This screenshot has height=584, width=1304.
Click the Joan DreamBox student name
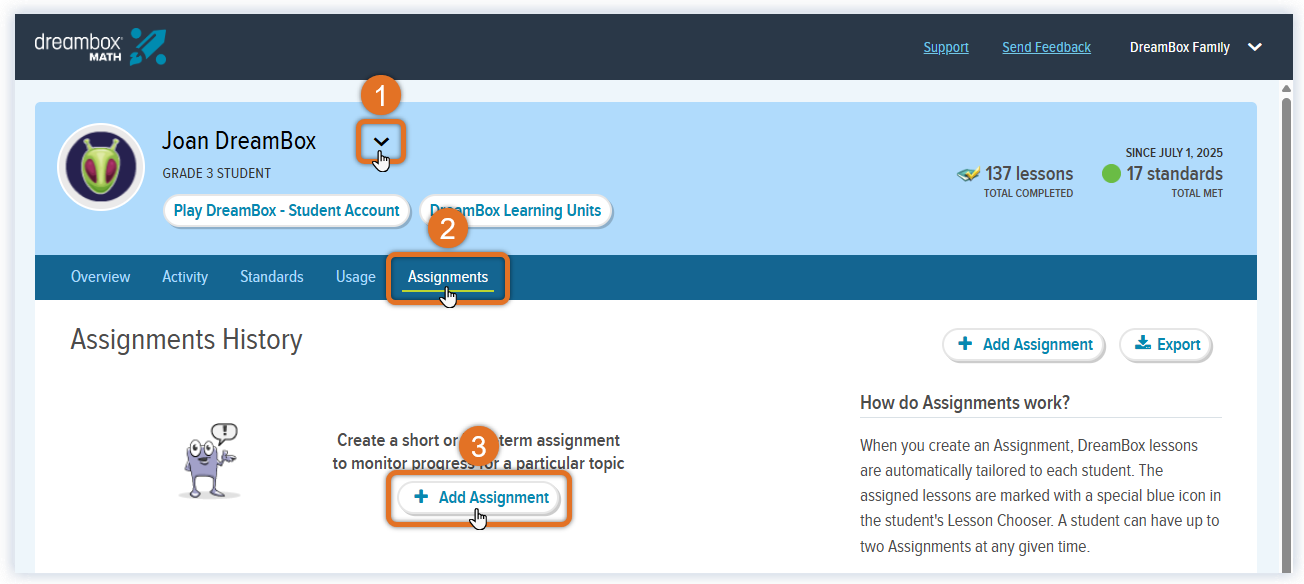(x=239, y=141)
